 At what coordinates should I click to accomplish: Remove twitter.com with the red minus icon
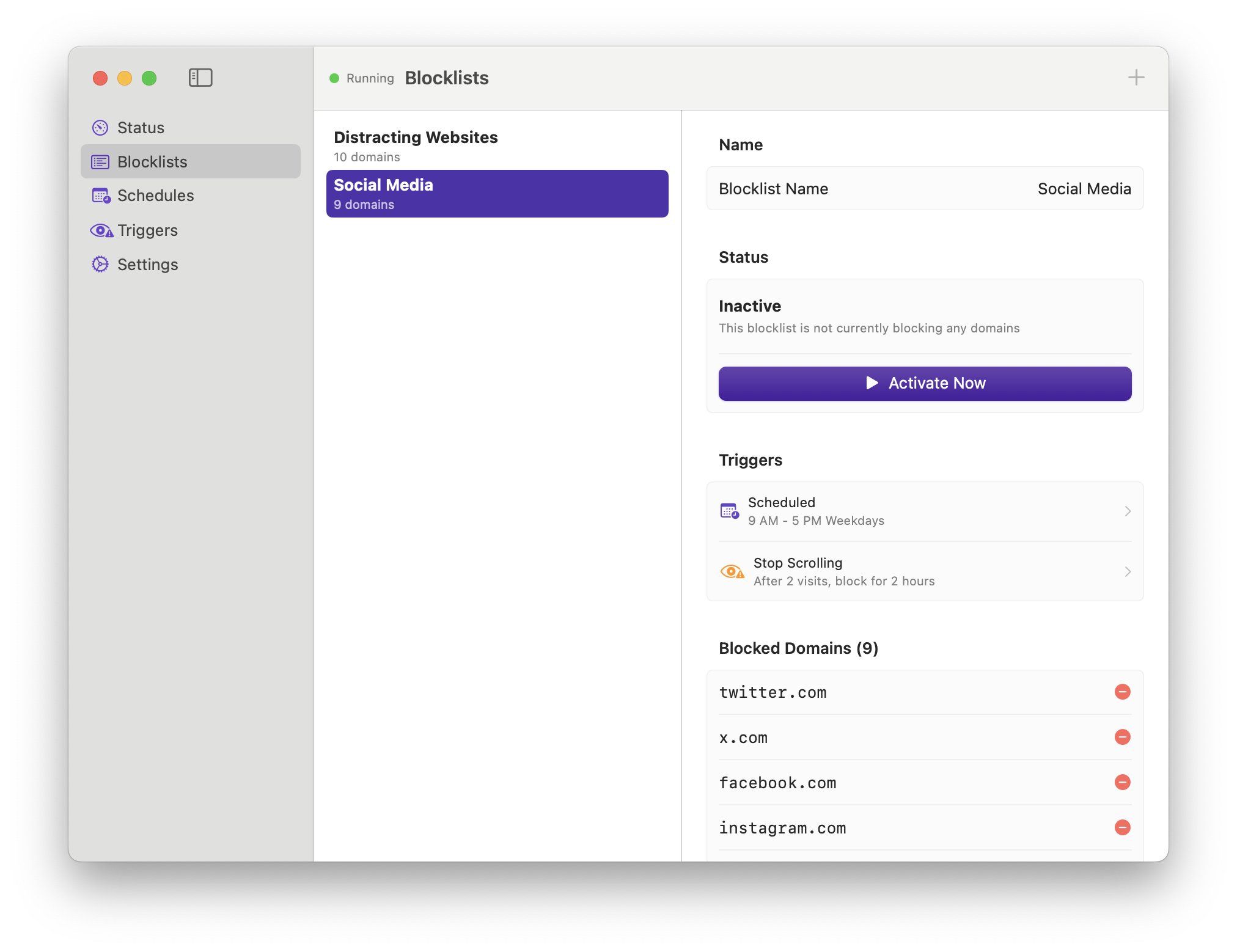point(1123,692)
